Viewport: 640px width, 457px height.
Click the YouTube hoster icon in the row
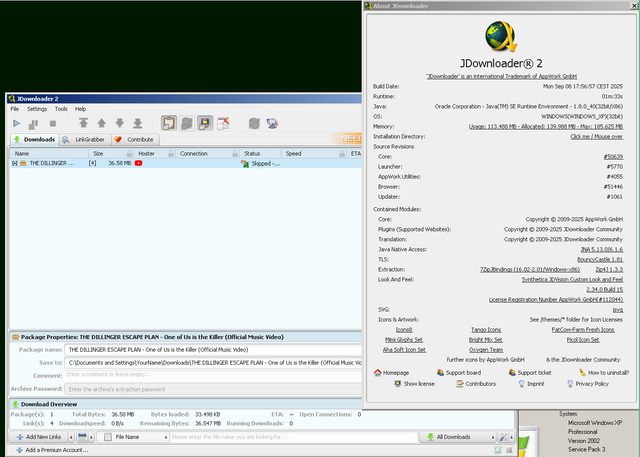click(x=139, y=163)
